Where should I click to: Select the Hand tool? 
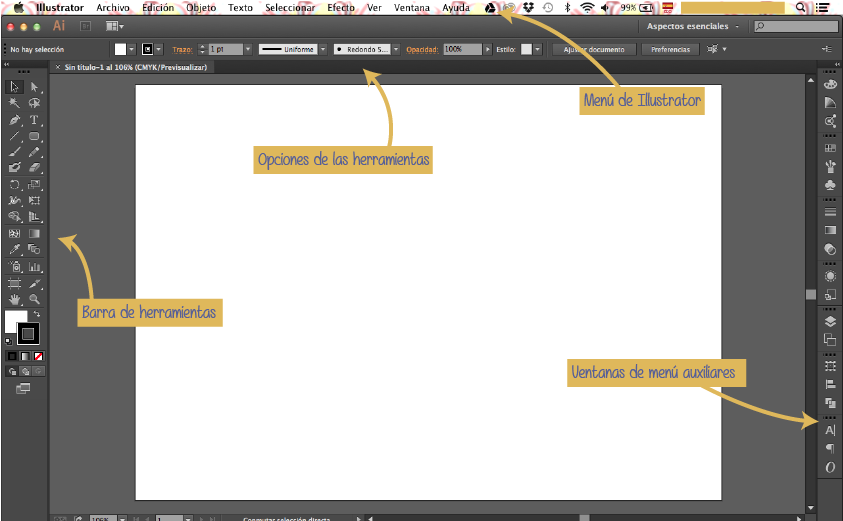pyautogui.click(x=15, y=299)
